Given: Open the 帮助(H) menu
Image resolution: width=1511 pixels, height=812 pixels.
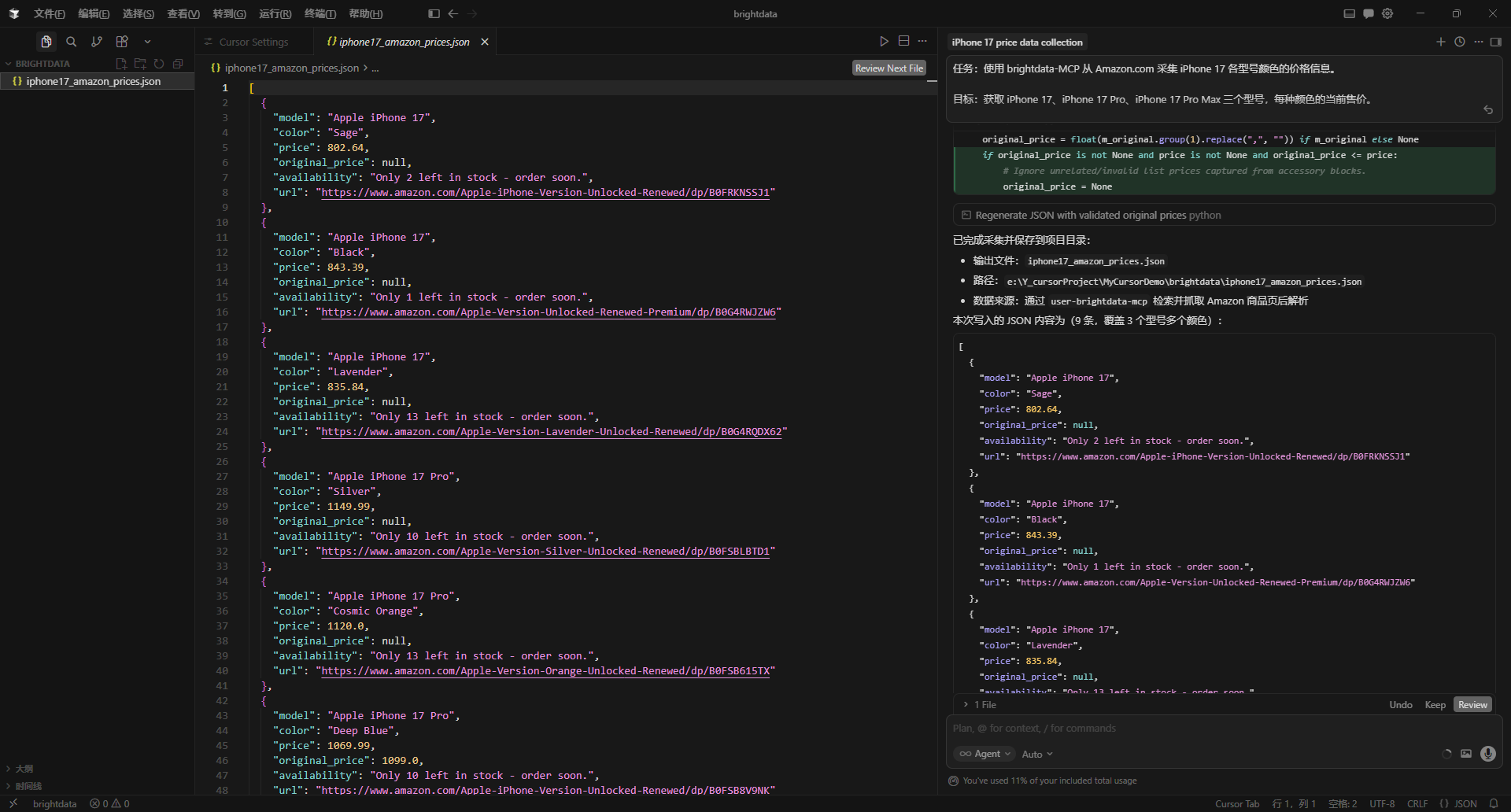Looking at the screenshot, I should [x=365, y=14].
